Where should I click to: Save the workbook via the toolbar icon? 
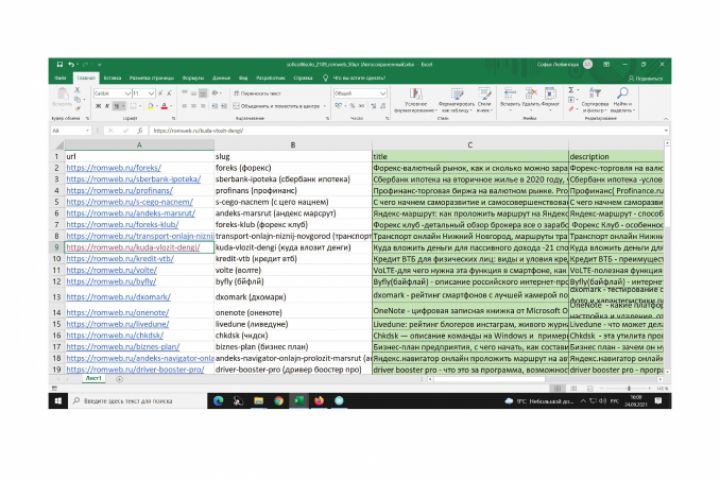click(60, 64)
